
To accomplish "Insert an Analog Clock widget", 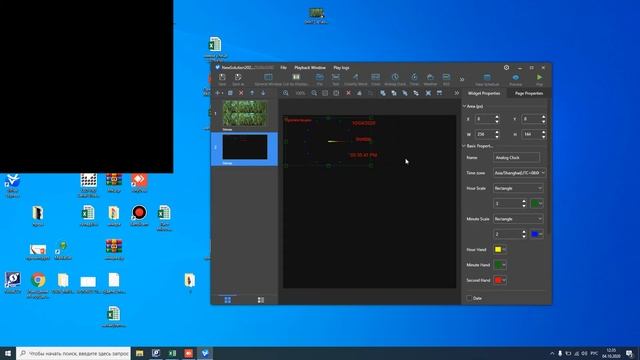I will point(395,79).
